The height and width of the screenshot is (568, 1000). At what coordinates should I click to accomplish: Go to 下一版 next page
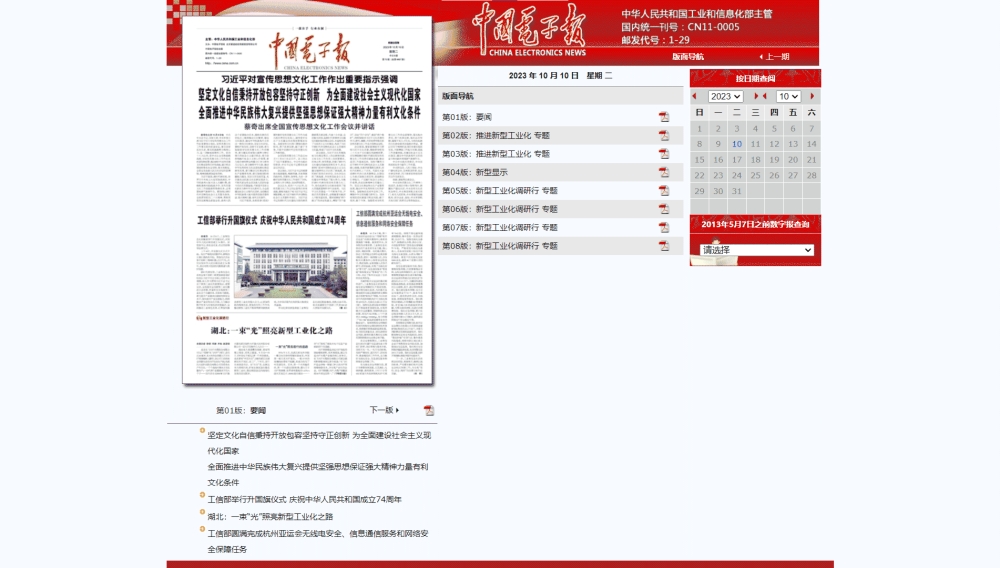384,410
